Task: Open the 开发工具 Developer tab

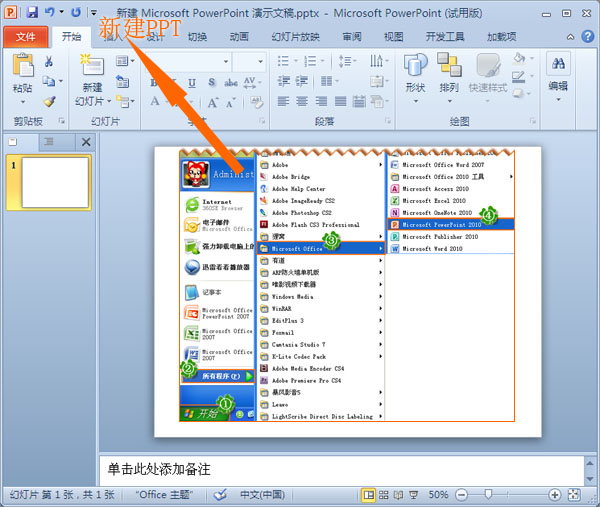Action: click(445, 37)
